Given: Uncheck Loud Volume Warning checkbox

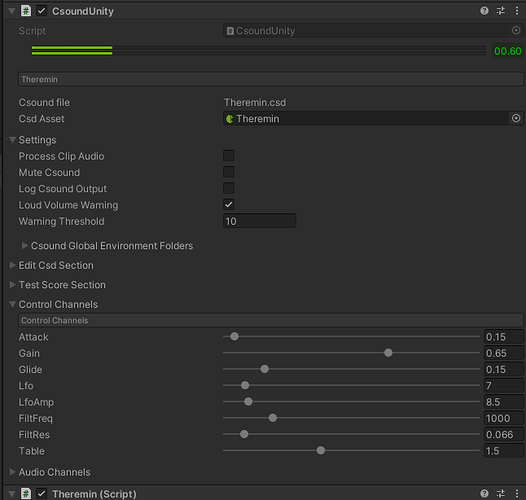Looking at the screenshot, I should pyautogui.click(x=229, y=205).
